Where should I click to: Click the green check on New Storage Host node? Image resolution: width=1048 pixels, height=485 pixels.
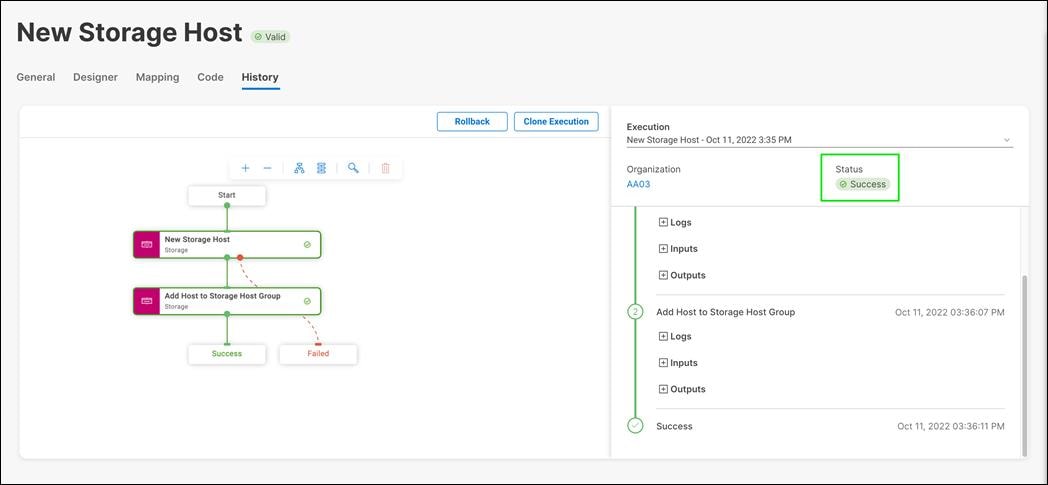click(307, 245)
